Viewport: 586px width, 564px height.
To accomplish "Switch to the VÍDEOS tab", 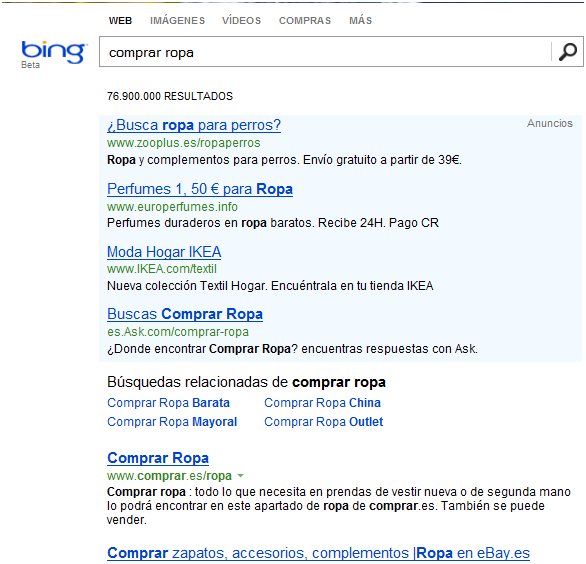I will (241, 21).
